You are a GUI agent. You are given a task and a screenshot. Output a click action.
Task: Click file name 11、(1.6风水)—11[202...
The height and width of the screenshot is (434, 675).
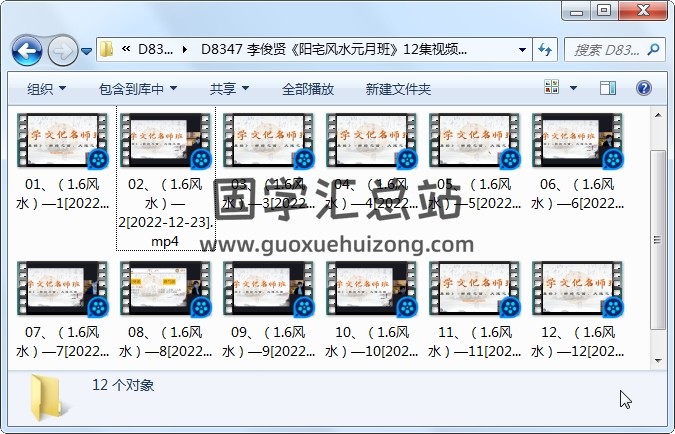click(474, 341)
